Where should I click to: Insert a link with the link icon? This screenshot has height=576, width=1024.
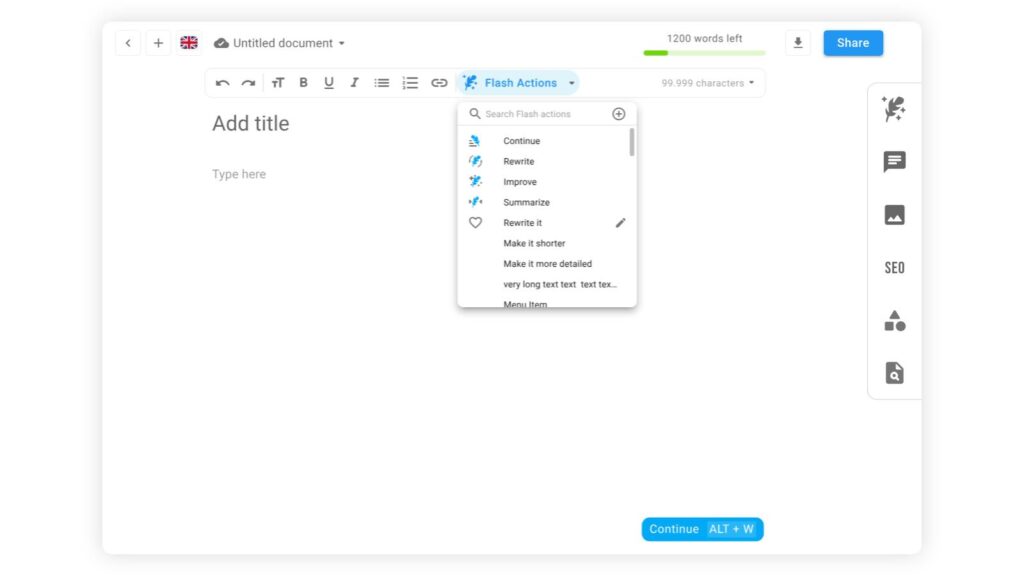click(x=439, y=83)
